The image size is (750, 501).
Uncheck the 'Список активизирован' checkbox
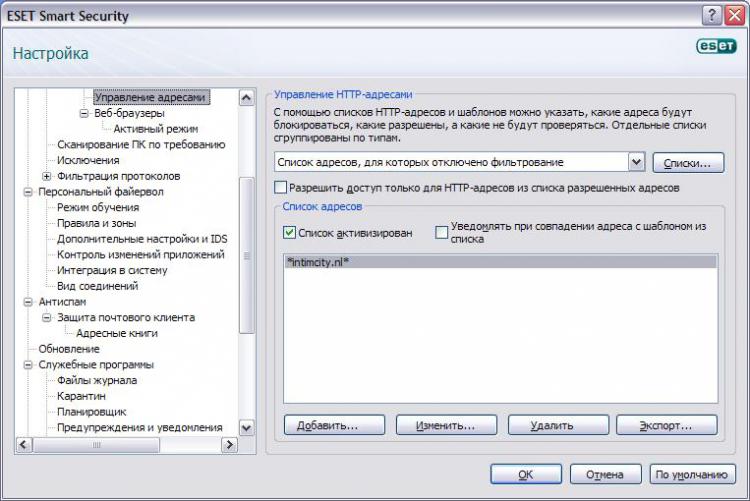(290, 232)
